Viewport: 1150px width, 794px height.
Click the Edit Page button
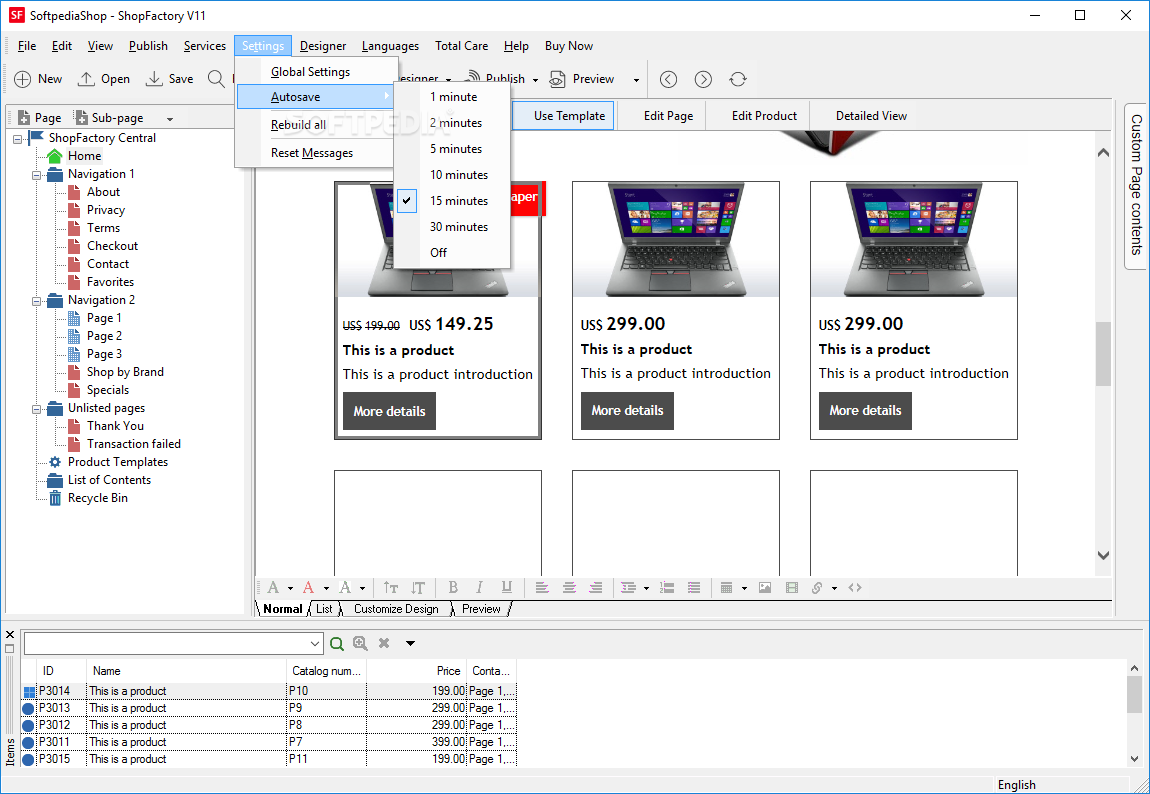click(668, 116)
